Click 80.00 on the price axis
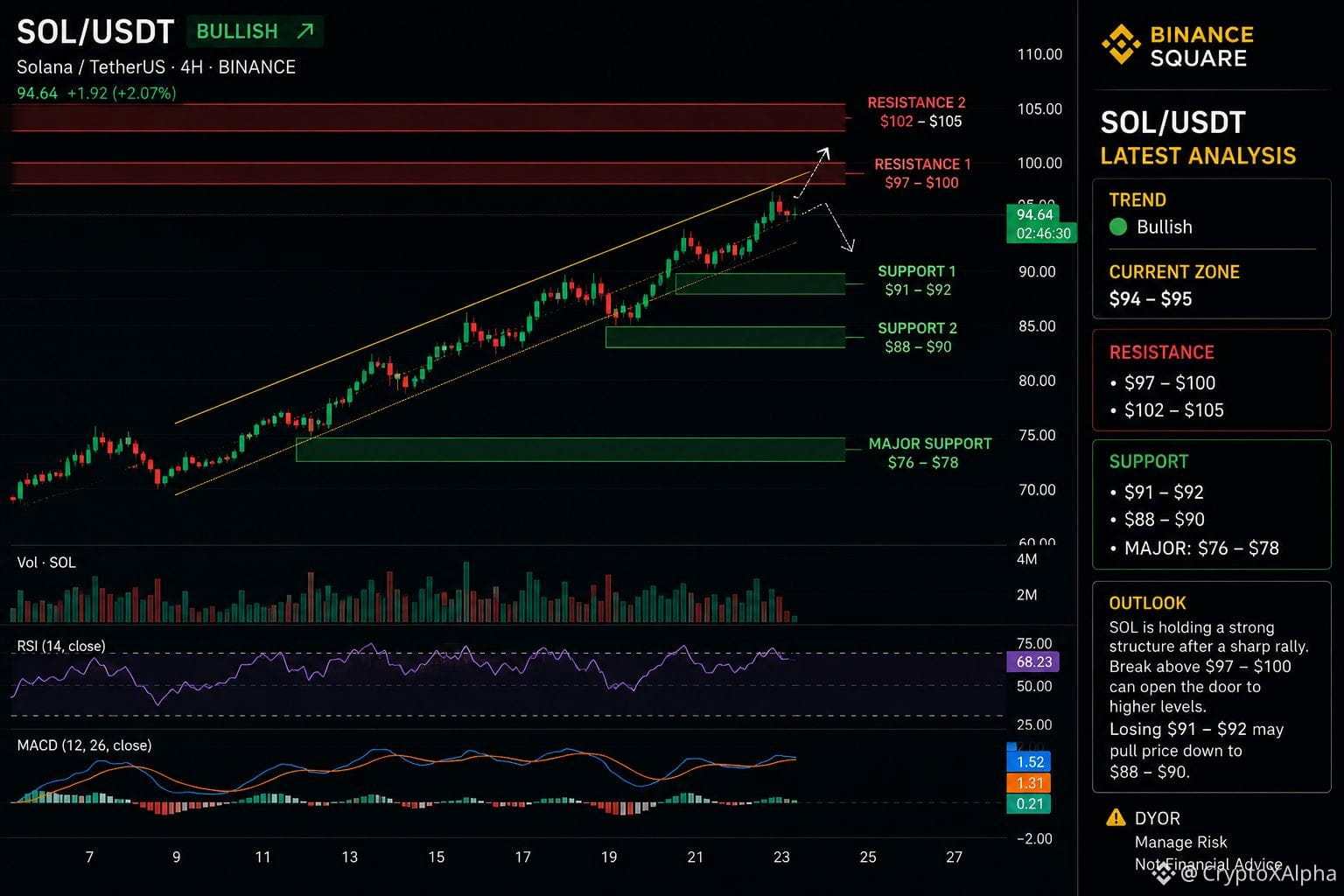Screen dimensions: 1344x896 (x=1037, y=381)
